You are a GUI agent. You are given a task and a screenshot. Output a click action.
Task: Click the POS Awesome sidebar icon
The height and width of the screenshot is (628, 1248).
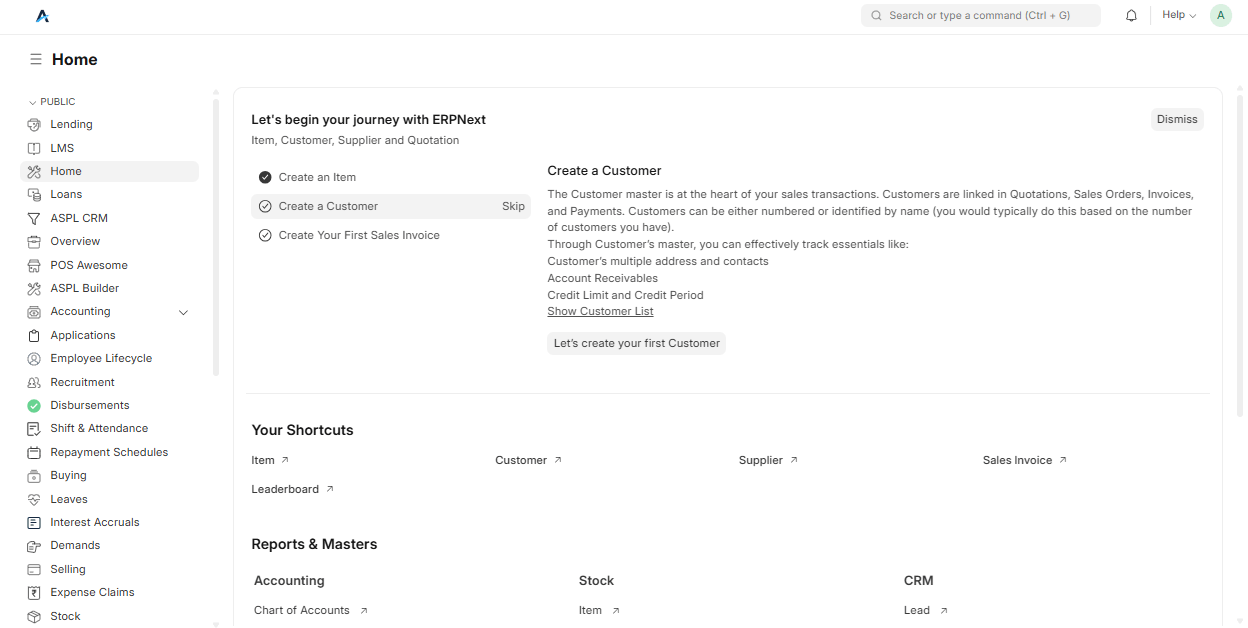(34, 265)
